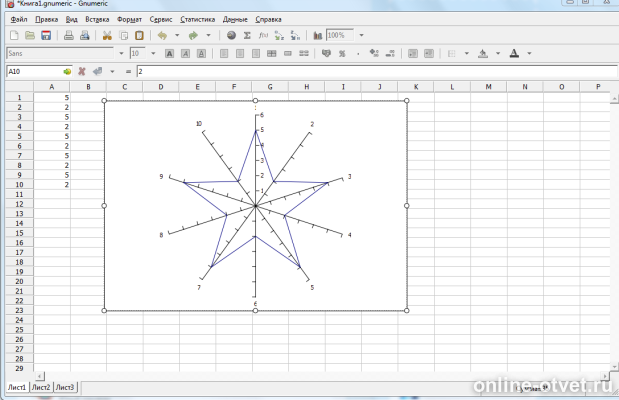This screenshot has width=619, height=400.
Task: Print the current sheet
Action: (69, 36)
